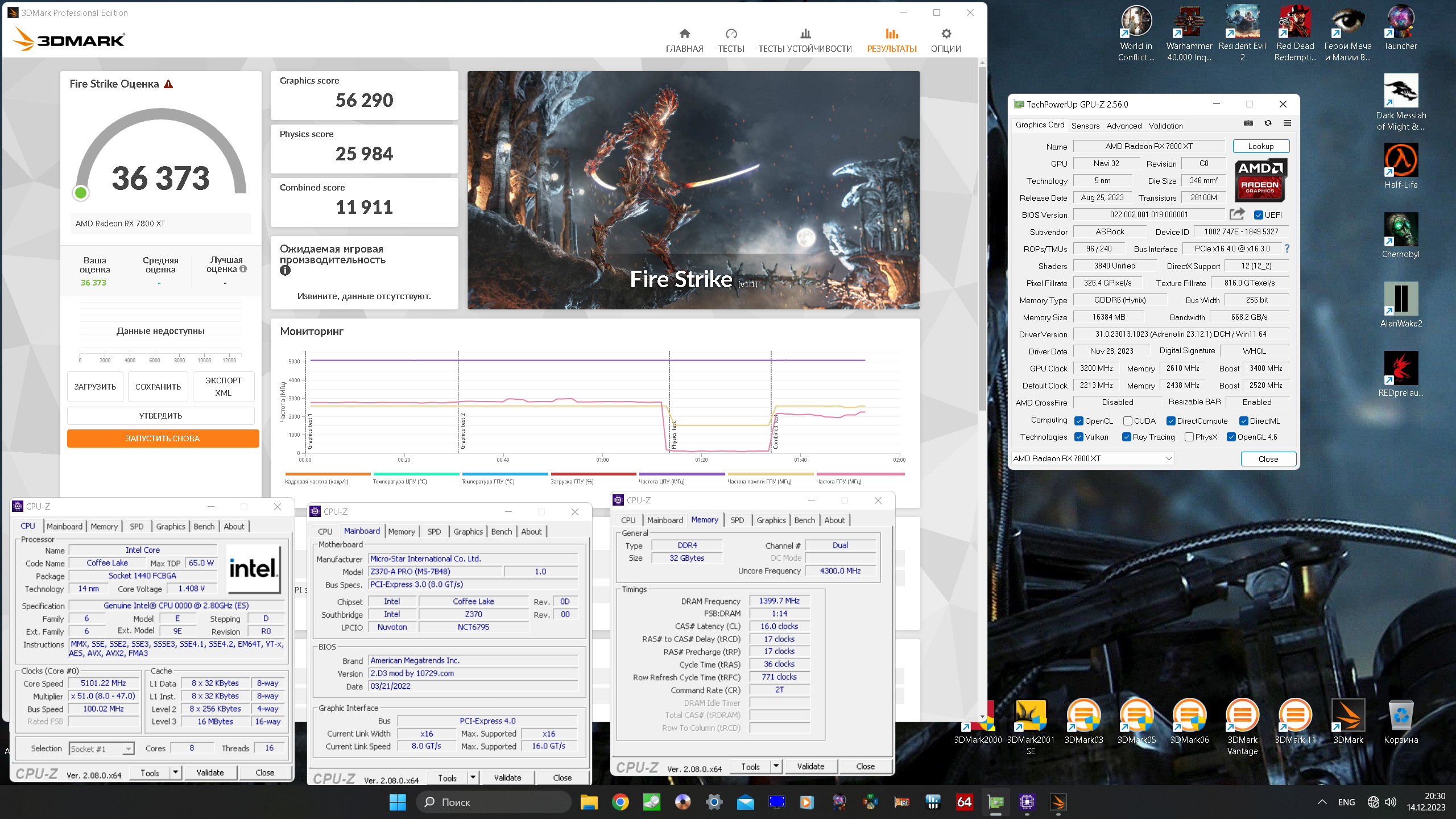Screen dimensions: 1456x819
Task: Expand the GPU selection dropdown in GPU-Z
Action: [1168, 458]
